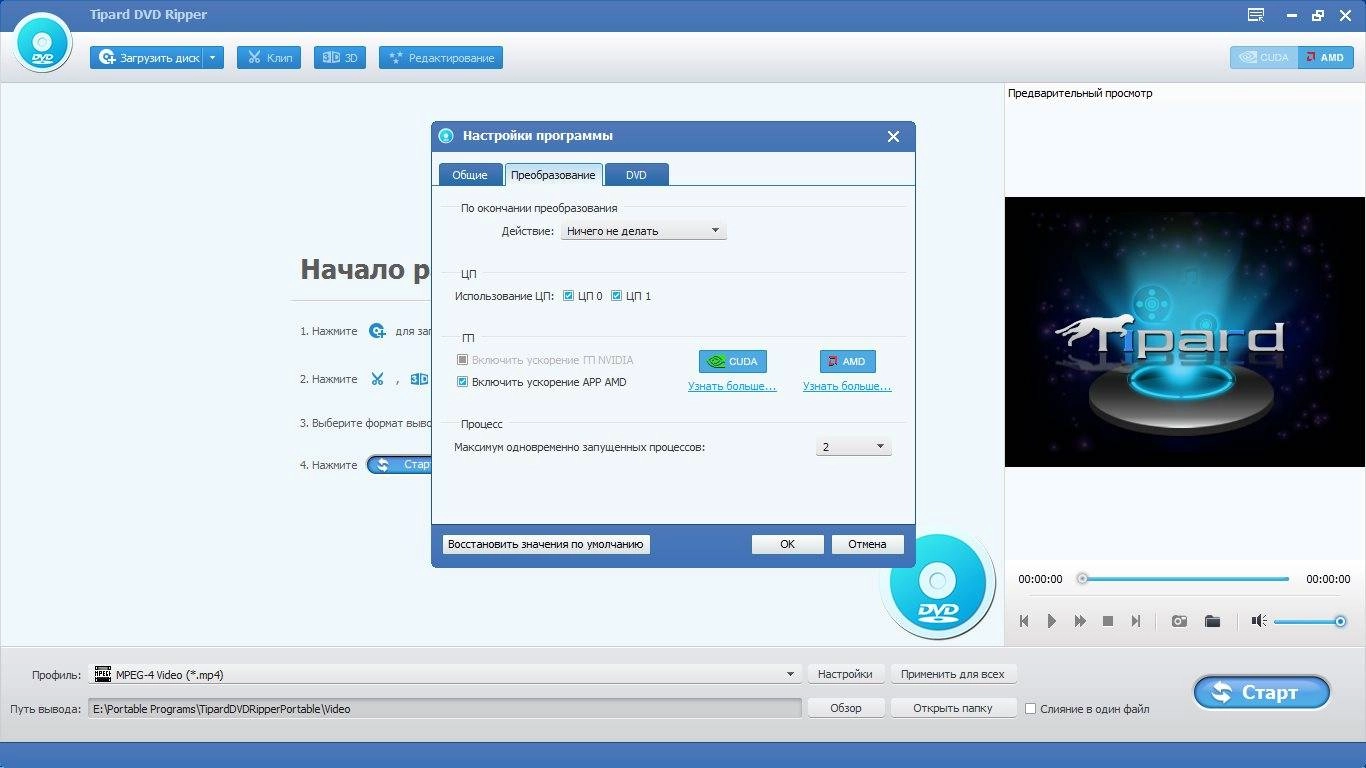Image resolution: width=1366 pixels, height=768 pixels.
Task: Switch to the DVD tab
Action: pos(636,174)
